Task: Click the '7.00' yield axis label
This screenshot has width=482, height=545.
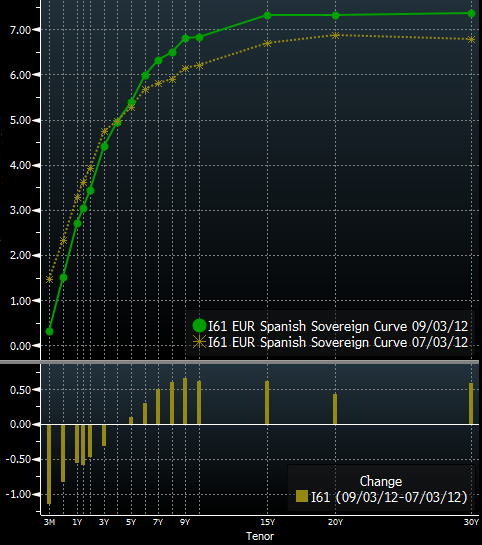Action: point(21,30)
